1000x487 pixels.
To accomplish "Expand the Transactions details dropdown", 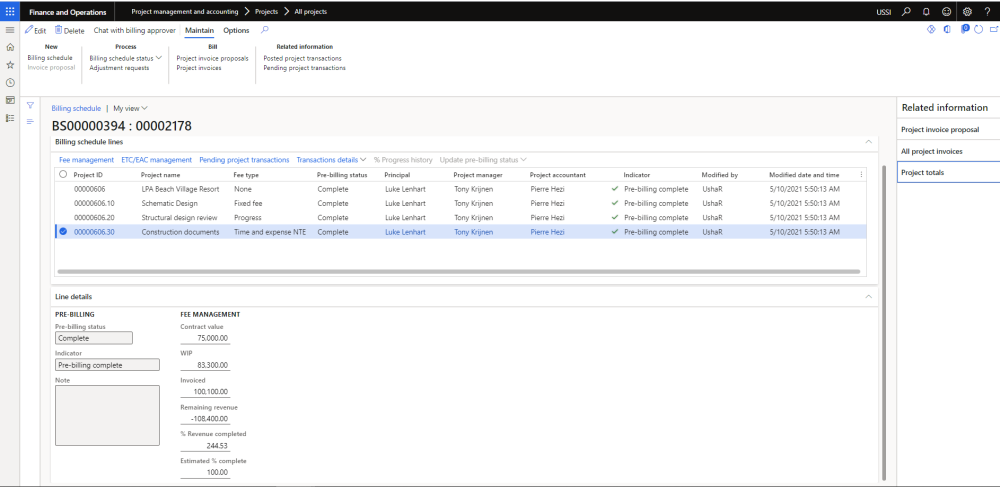I will click(x=331, y=160).
